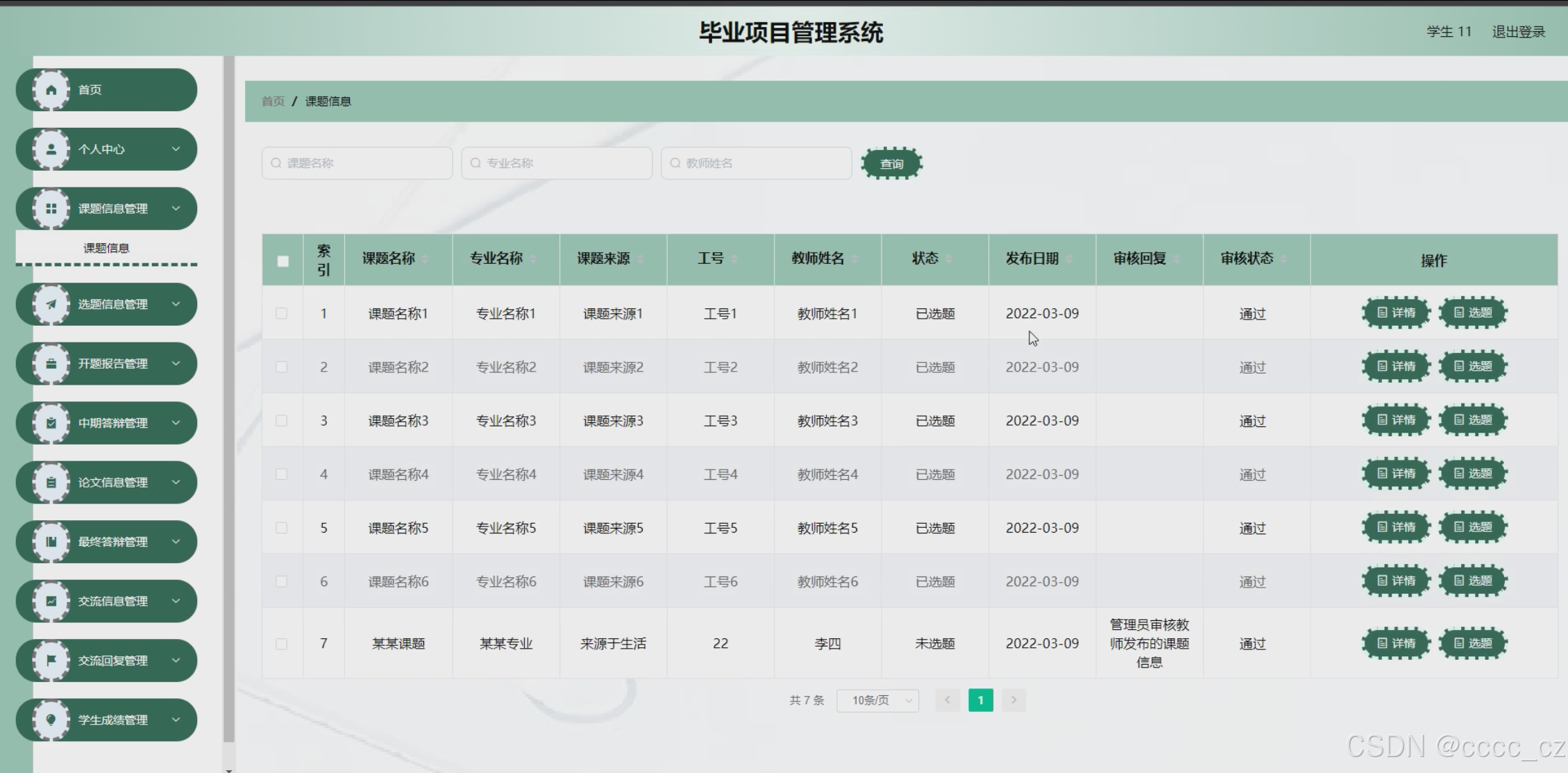
Task: Click the 查询 search button
Action: click(891, 164)
